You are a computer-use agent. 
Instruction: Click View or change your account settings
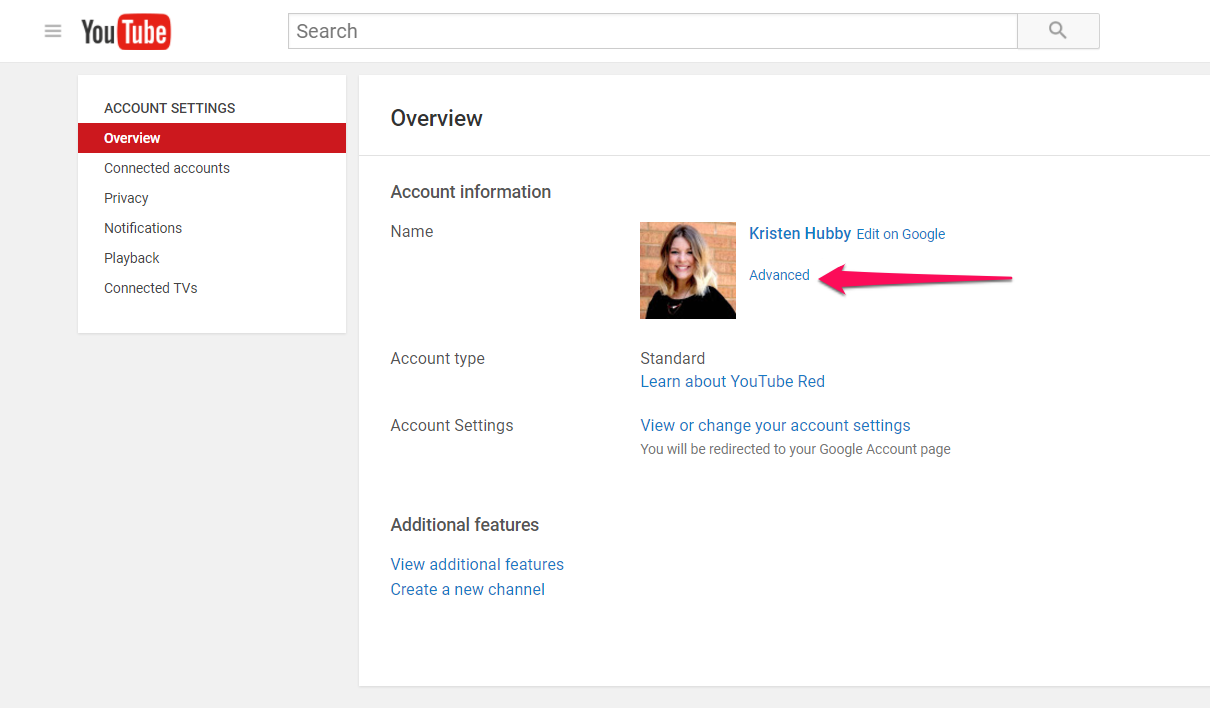pos(776,425)
